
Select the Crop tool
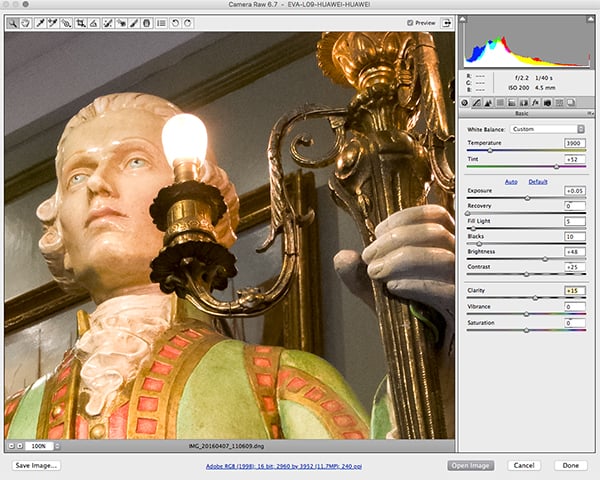(x=79, y=22)
